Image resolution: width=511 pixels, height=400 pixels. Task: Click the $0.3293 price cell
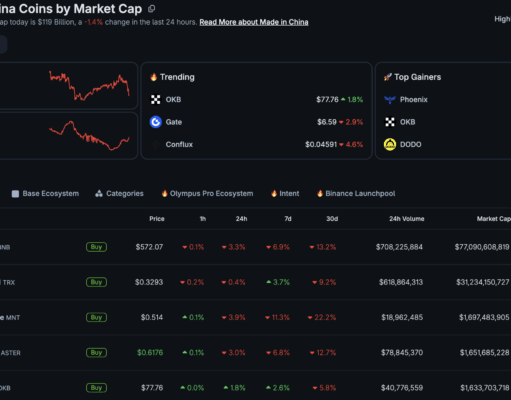[149, 282]
